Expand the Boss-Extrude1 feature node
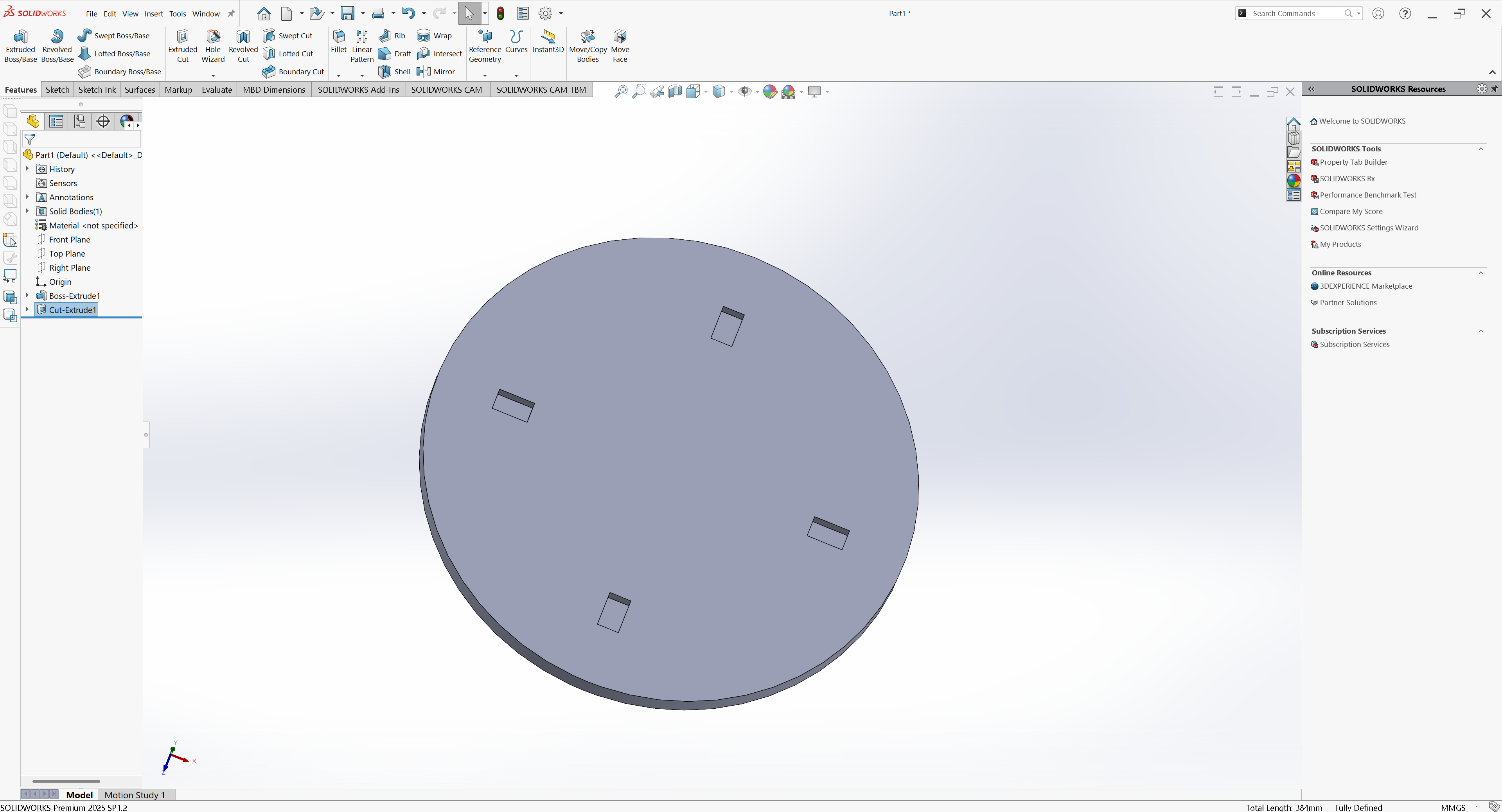This screenshot has height=812, width=1502. 27,296
